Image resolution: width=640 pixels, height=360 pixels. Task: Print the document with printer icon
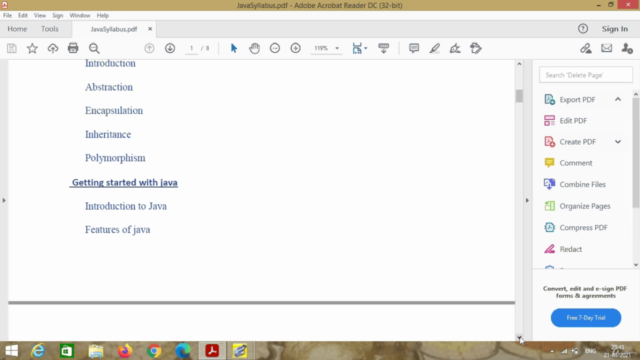pos(73,48)
